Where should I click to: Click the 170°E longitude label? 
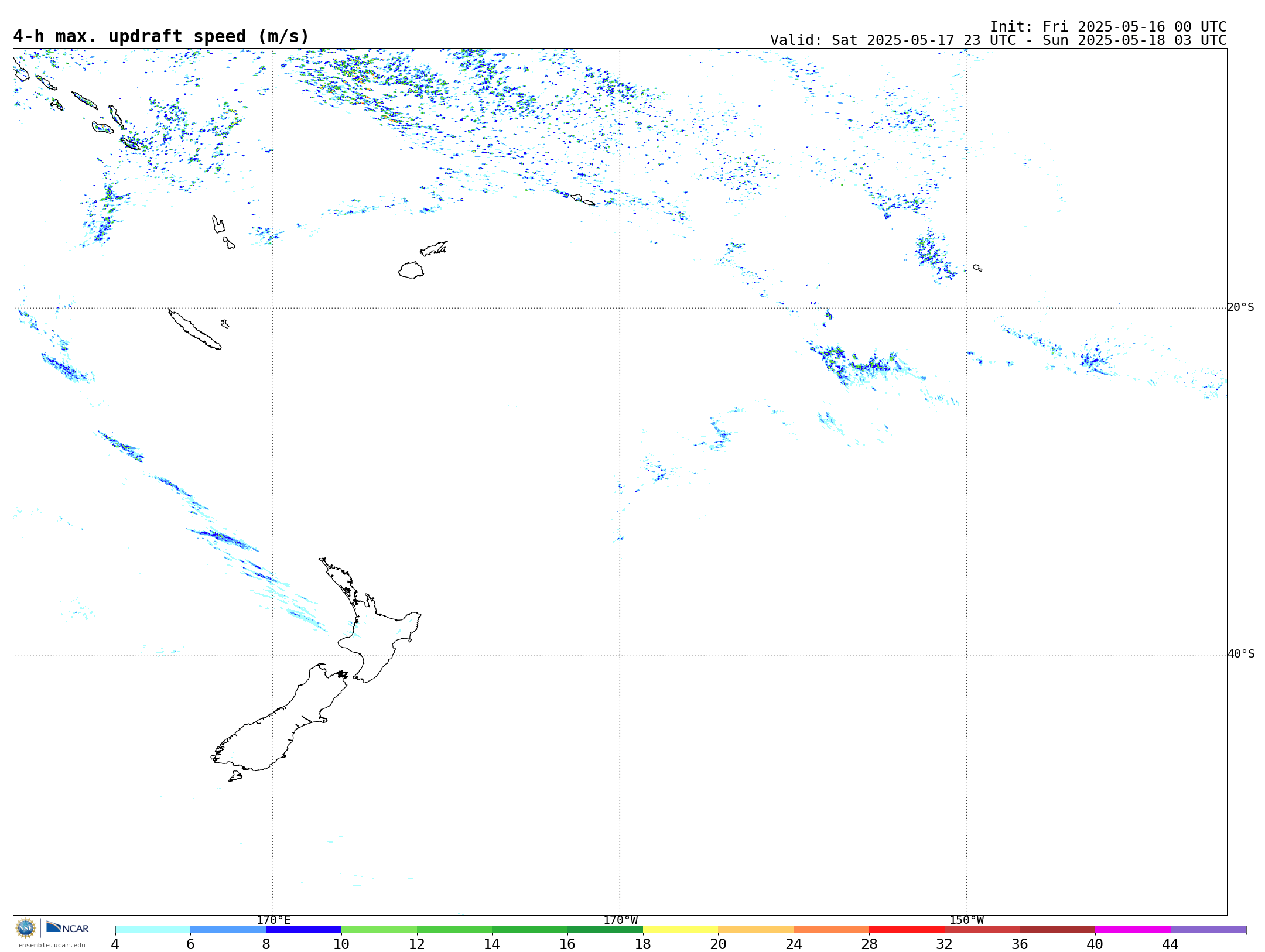click(273, 920)
